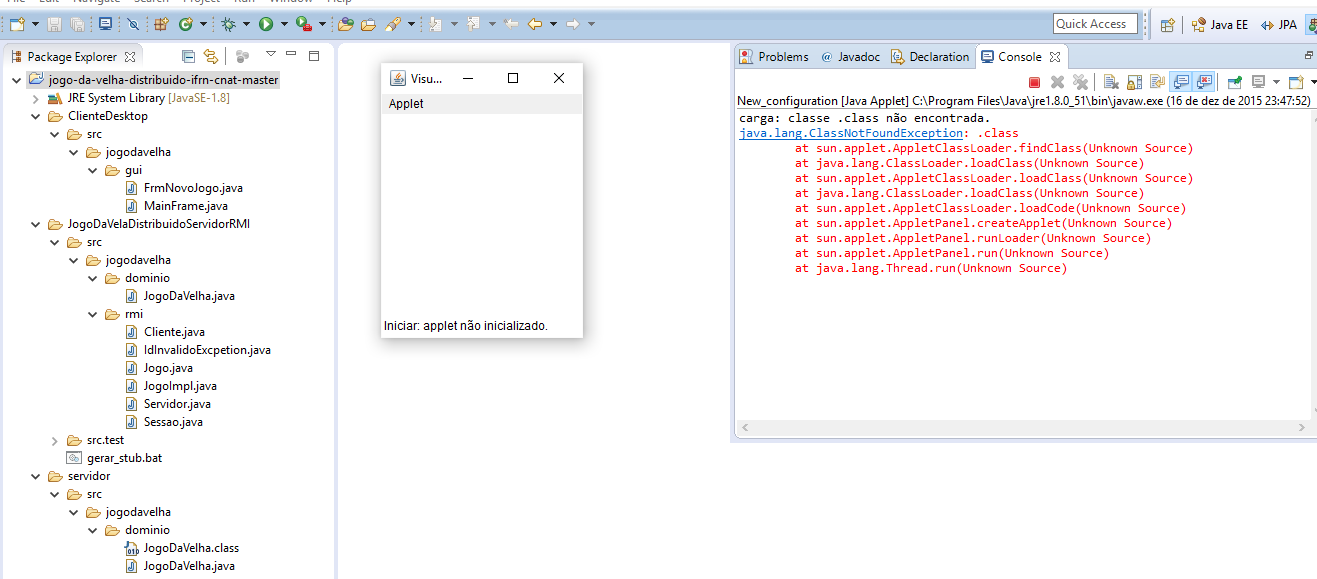This screenshot has width=1317, height=579.
Task: Click the Open Perspective icon
Action: [1166, 25]
